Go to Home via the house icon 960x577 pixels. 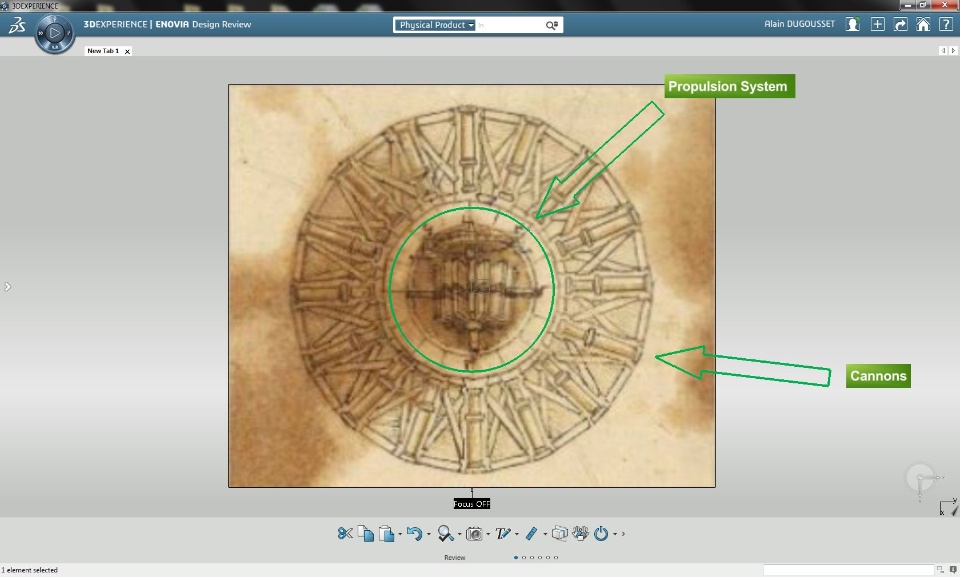click(x=923, y=24)
